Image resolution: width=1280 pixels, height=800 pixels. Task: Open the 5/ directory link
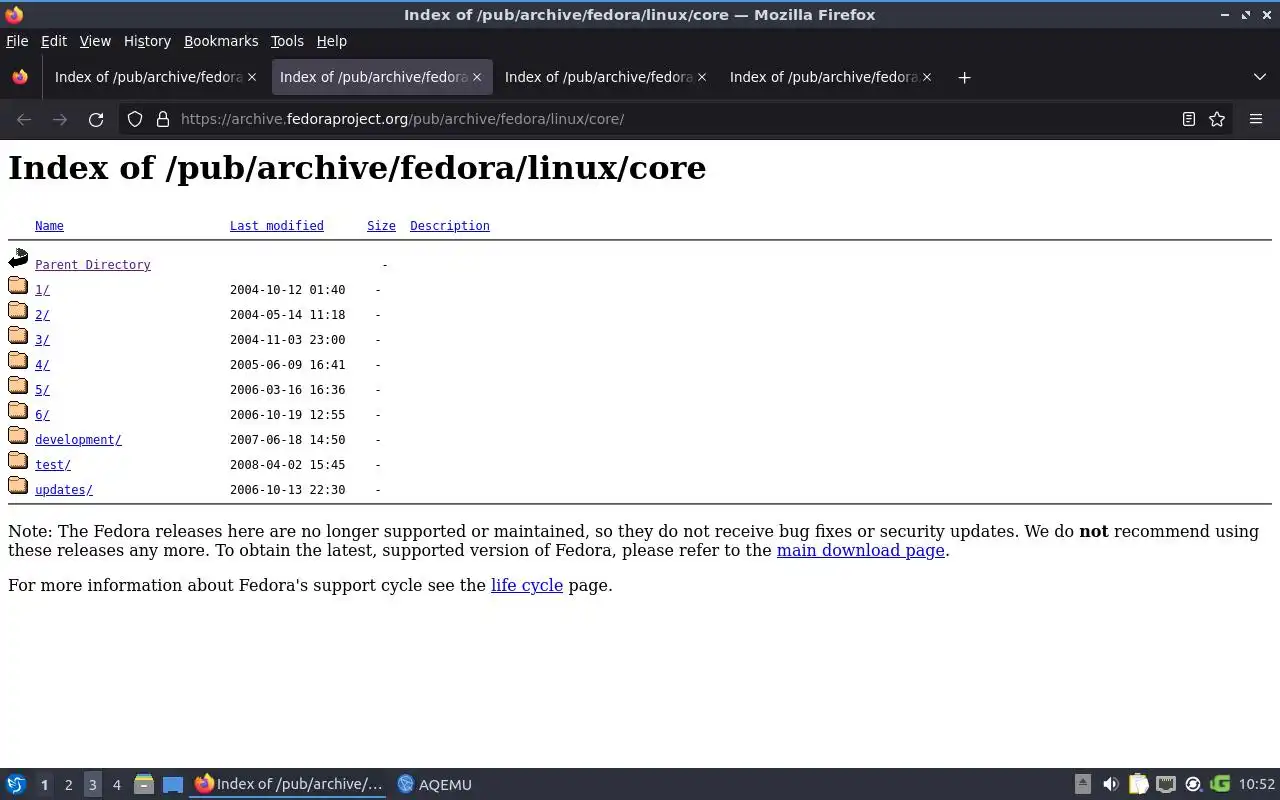click(x=42, y=390)
